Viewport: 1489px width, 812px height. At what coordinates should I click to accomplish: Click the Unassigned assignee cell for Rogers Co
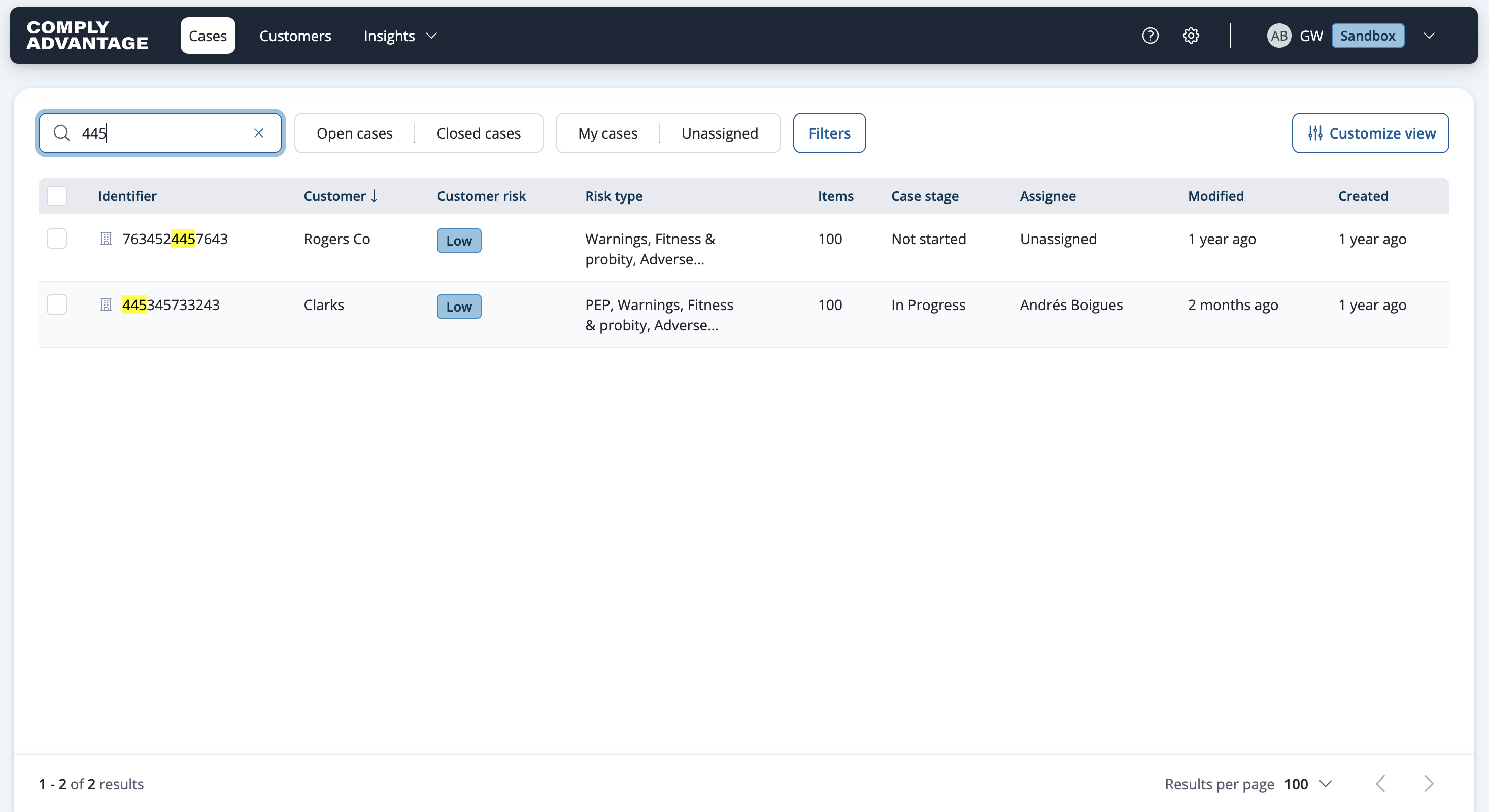tap(1058, 239)
